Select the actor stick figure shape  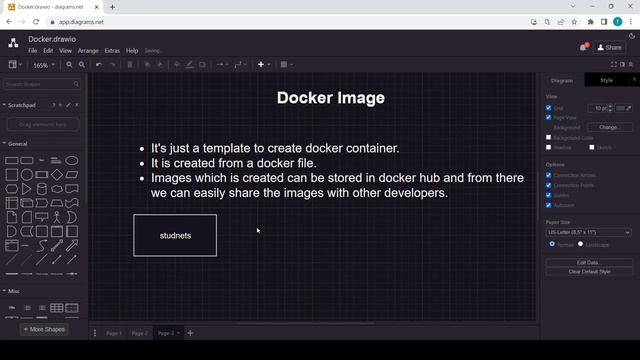(57, 217)
